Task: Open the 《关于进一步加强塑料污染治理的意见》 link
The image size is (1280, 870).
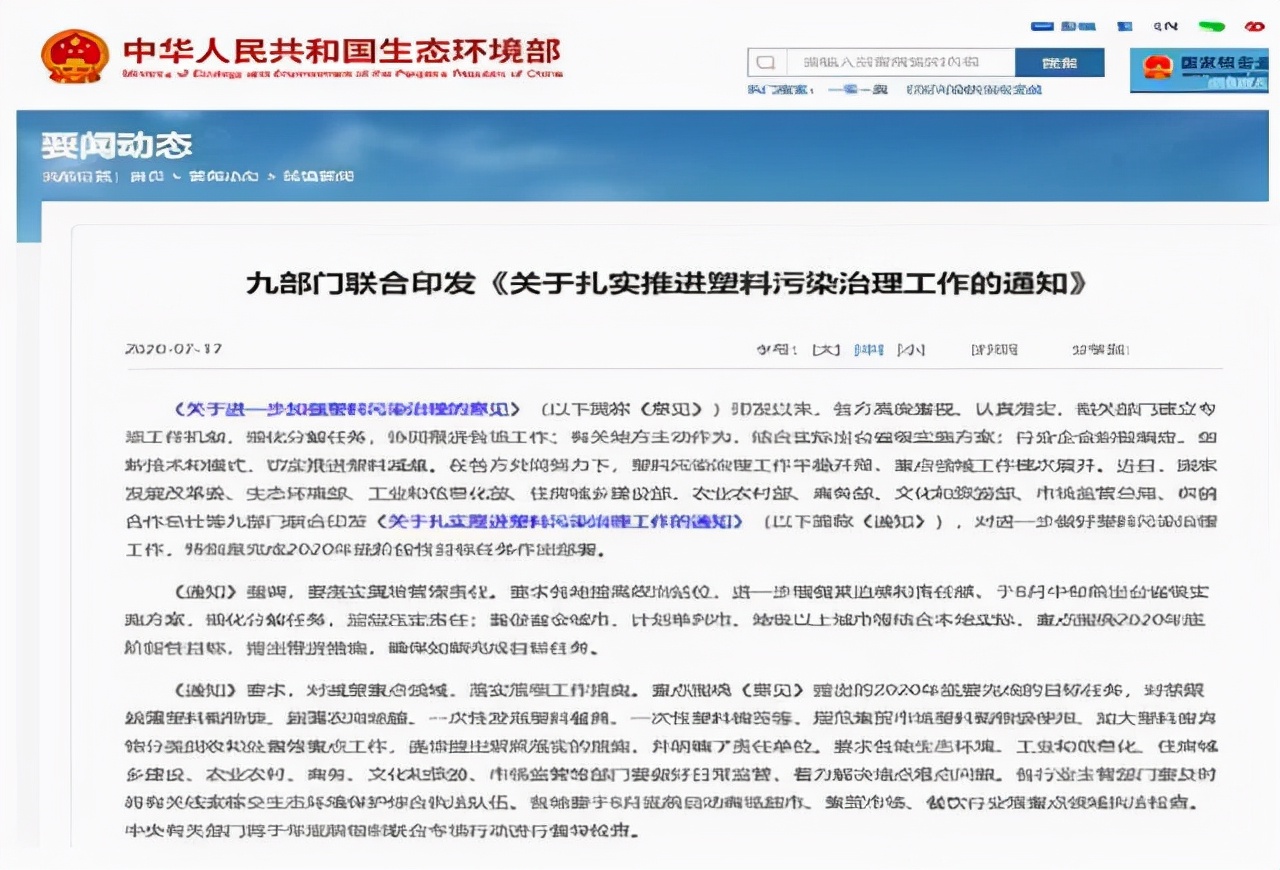Action: [x=347, y=408]
